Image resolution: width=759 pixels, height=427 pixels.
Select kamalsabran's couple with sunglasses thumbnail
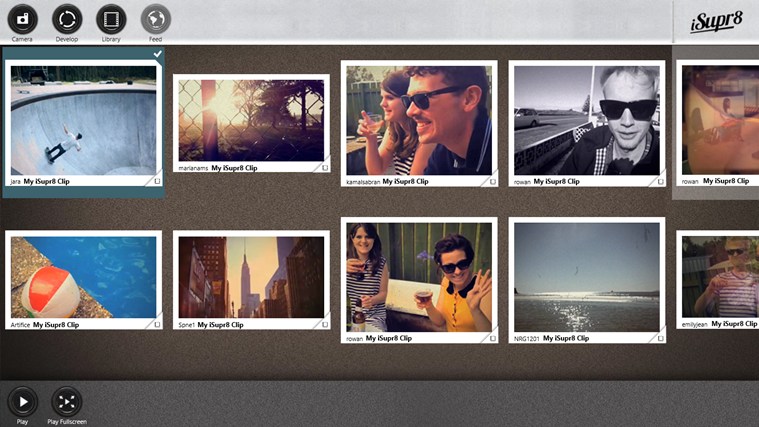click(419, 121)
